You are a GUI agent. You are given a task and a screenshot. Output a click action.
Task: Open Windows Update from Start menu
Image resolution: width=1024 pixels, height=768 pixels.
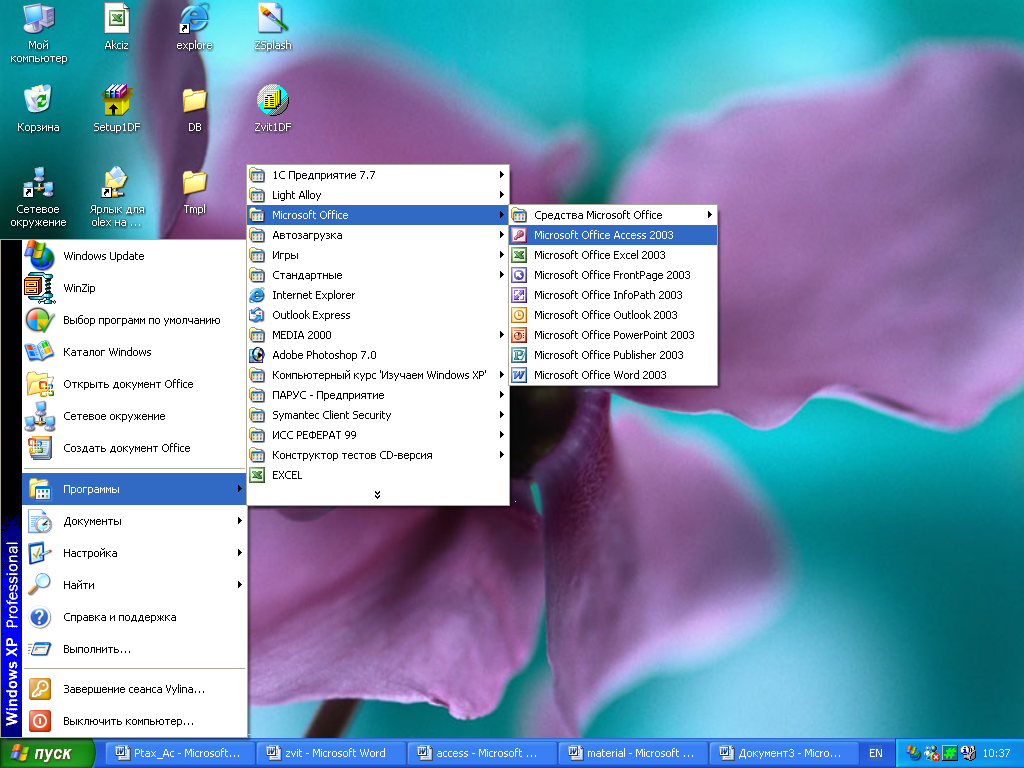(134, 256)
